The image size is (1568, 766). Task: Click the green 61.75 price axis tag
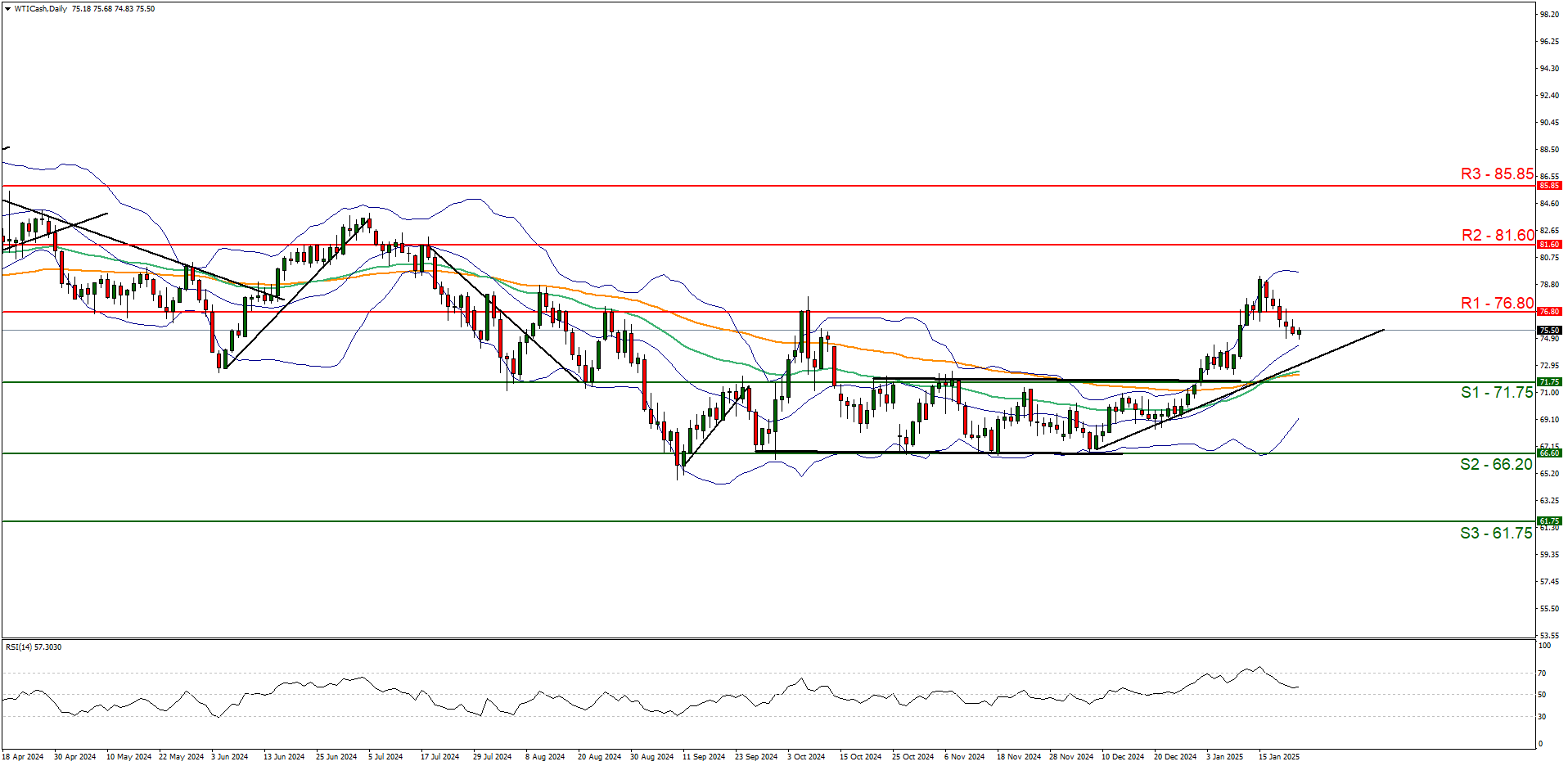pyautogui.click(x=1549, y=521)
